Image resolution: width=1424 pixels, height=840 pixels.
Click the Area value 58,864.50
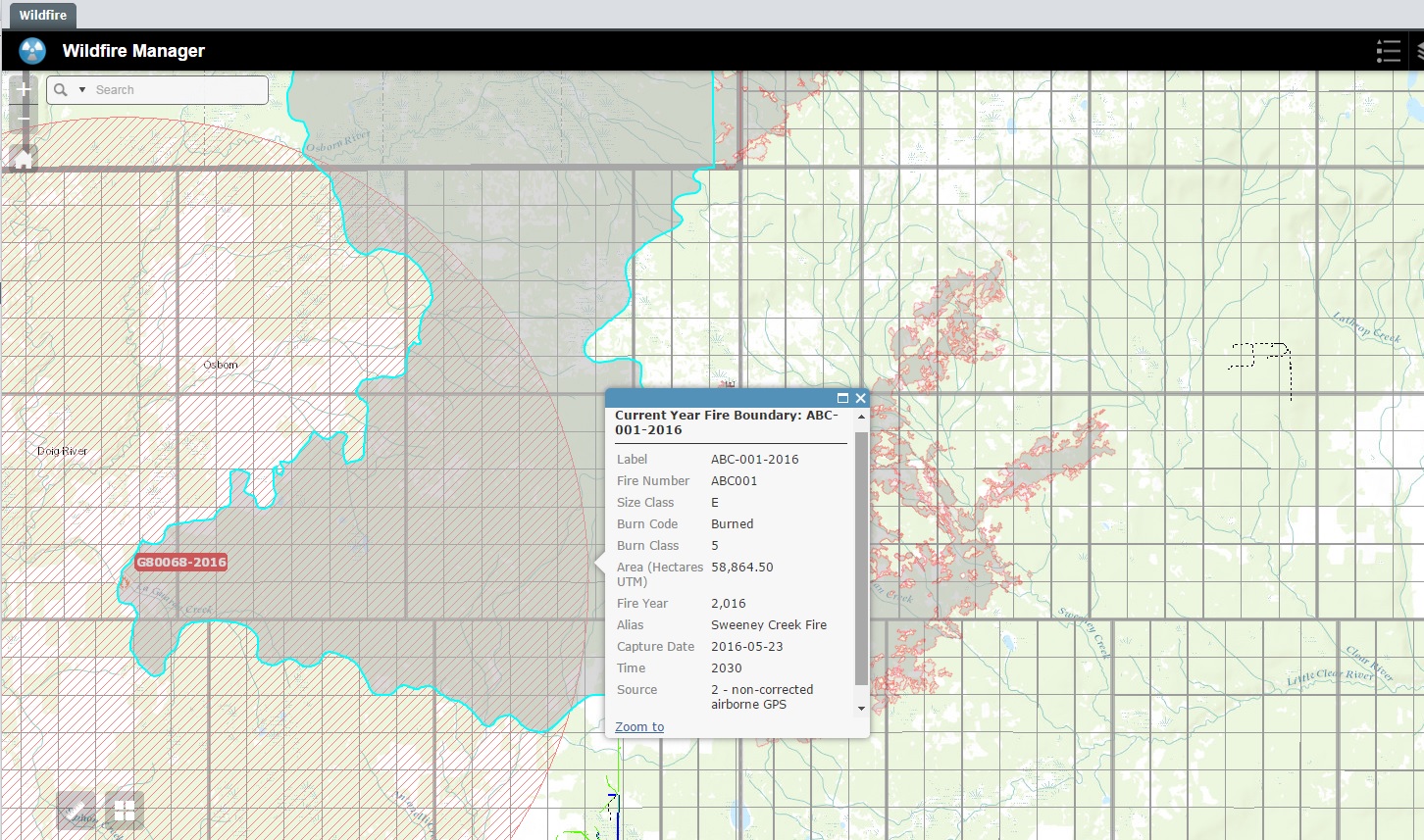pos(742,567)
